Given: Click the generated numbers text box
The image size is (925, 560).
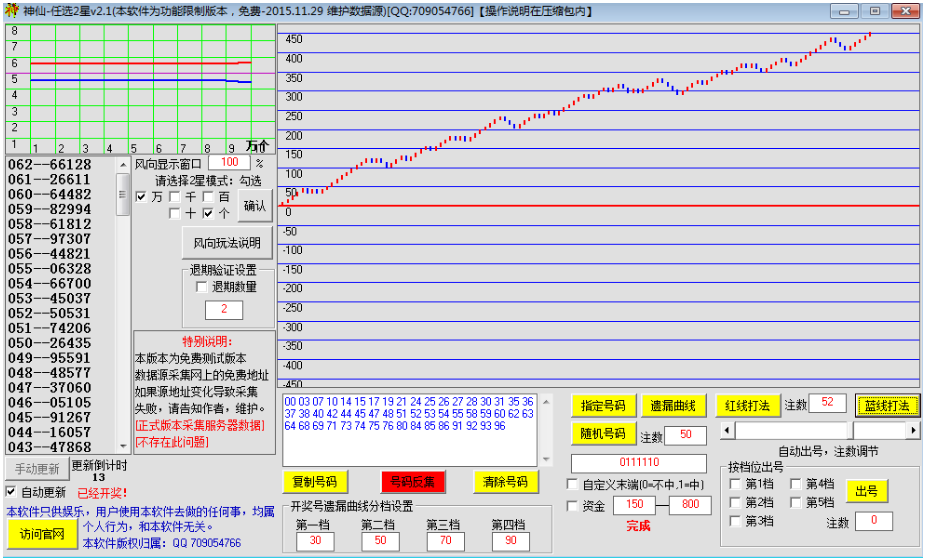Looking at the screenshot, I should coord(410,430).
